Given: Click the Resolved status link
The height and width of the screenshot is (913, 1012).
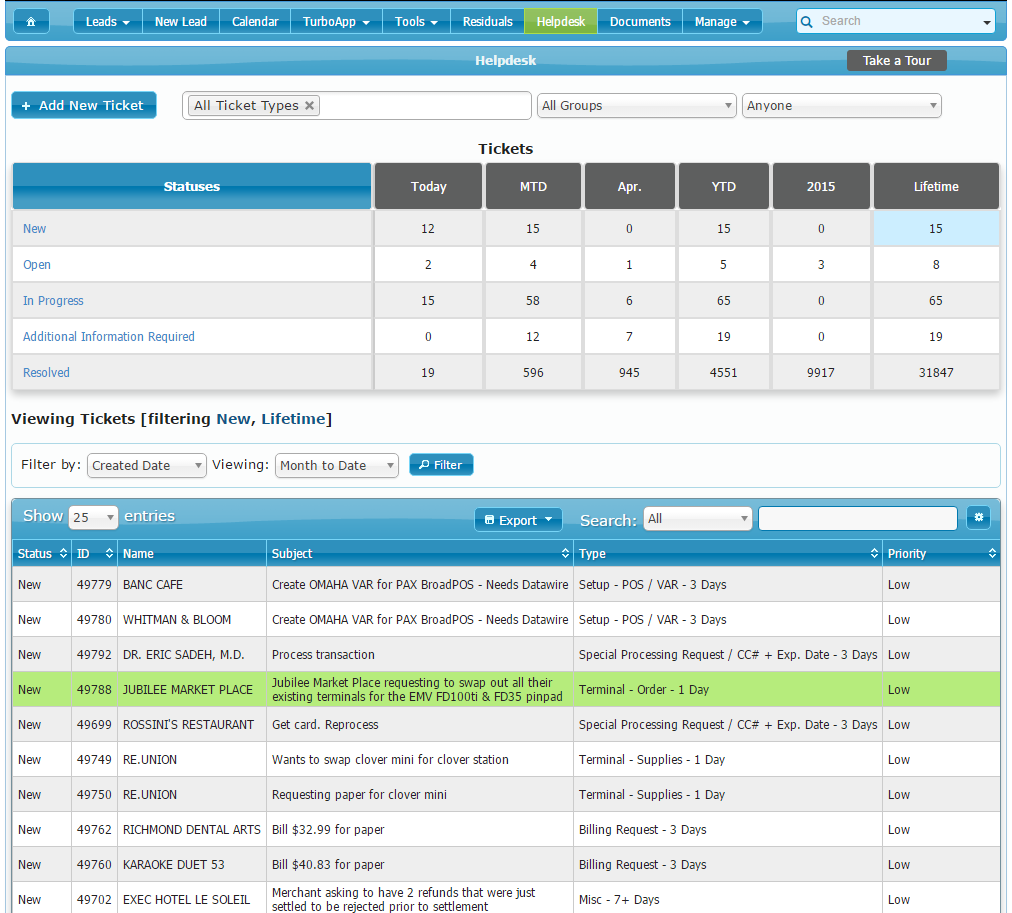Looking at the screenshot, I should (46, 372).
